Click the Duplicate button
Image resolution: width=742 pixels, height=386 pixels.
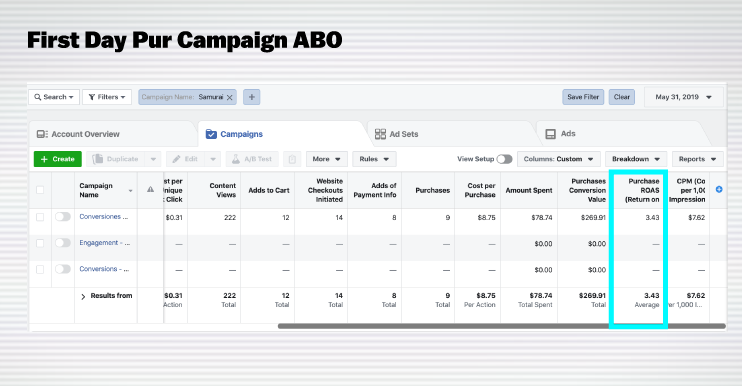pos(116,159)
